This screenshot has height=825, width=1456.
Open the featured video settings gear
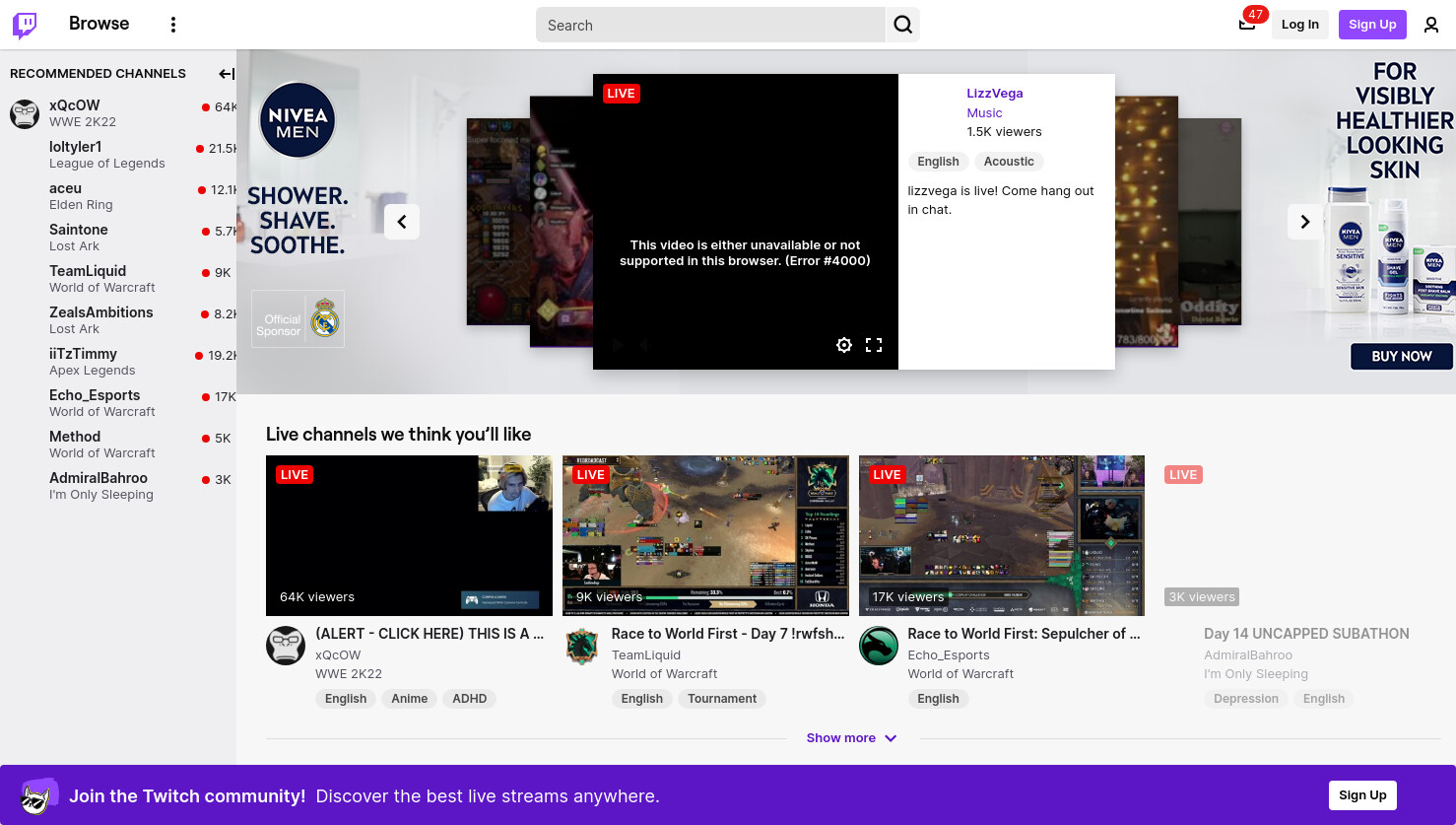[844, 345]
